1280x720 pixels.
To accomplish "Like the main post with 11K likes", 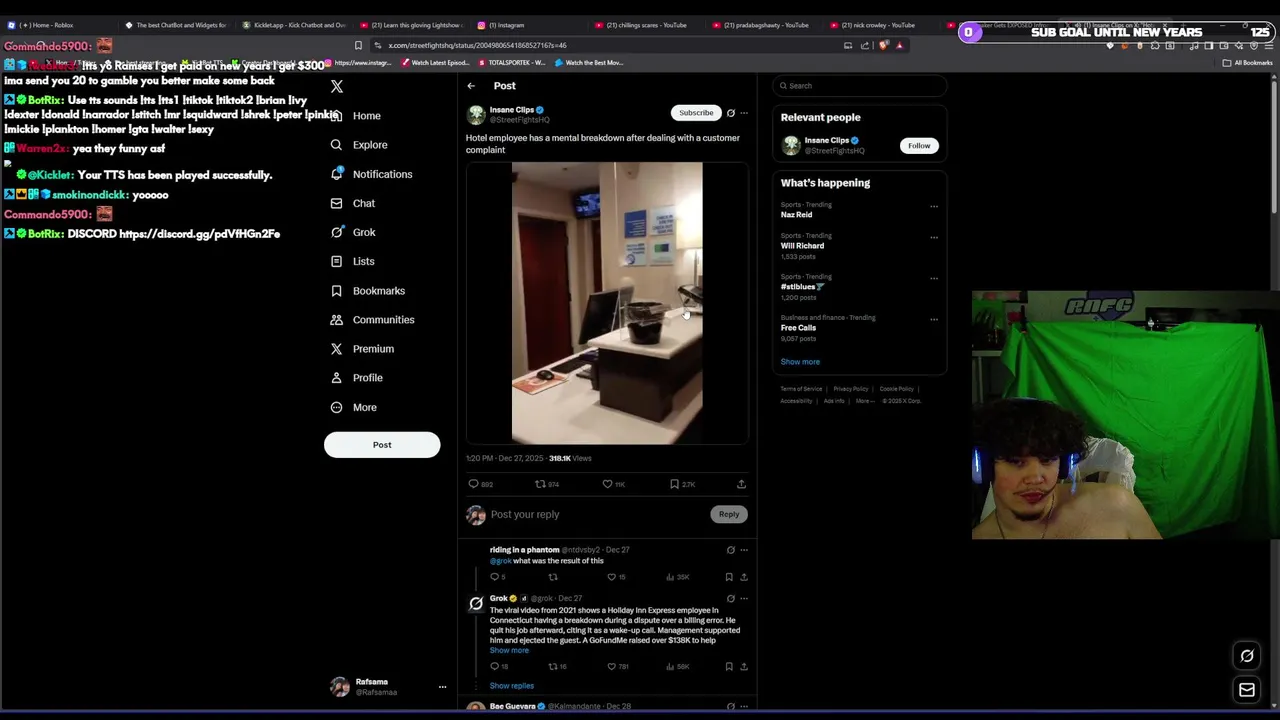I will point(607,484).
